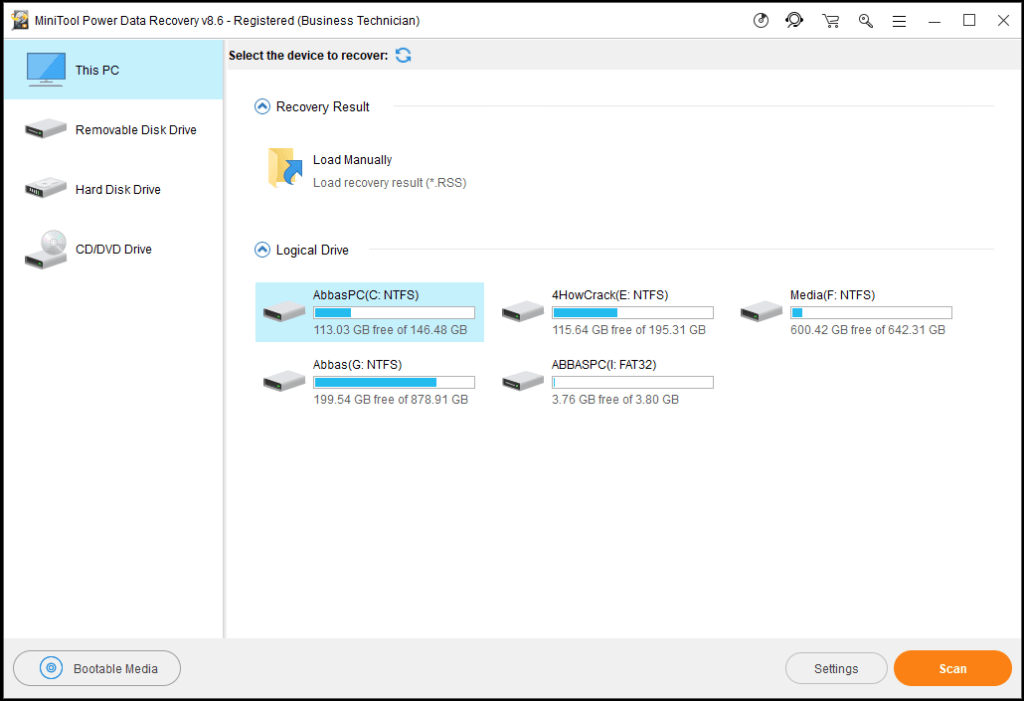The width and height of the screenshot is (1024, 701).
Task: Click the ABBASPC I drive icon
Action: click(522, 381)
